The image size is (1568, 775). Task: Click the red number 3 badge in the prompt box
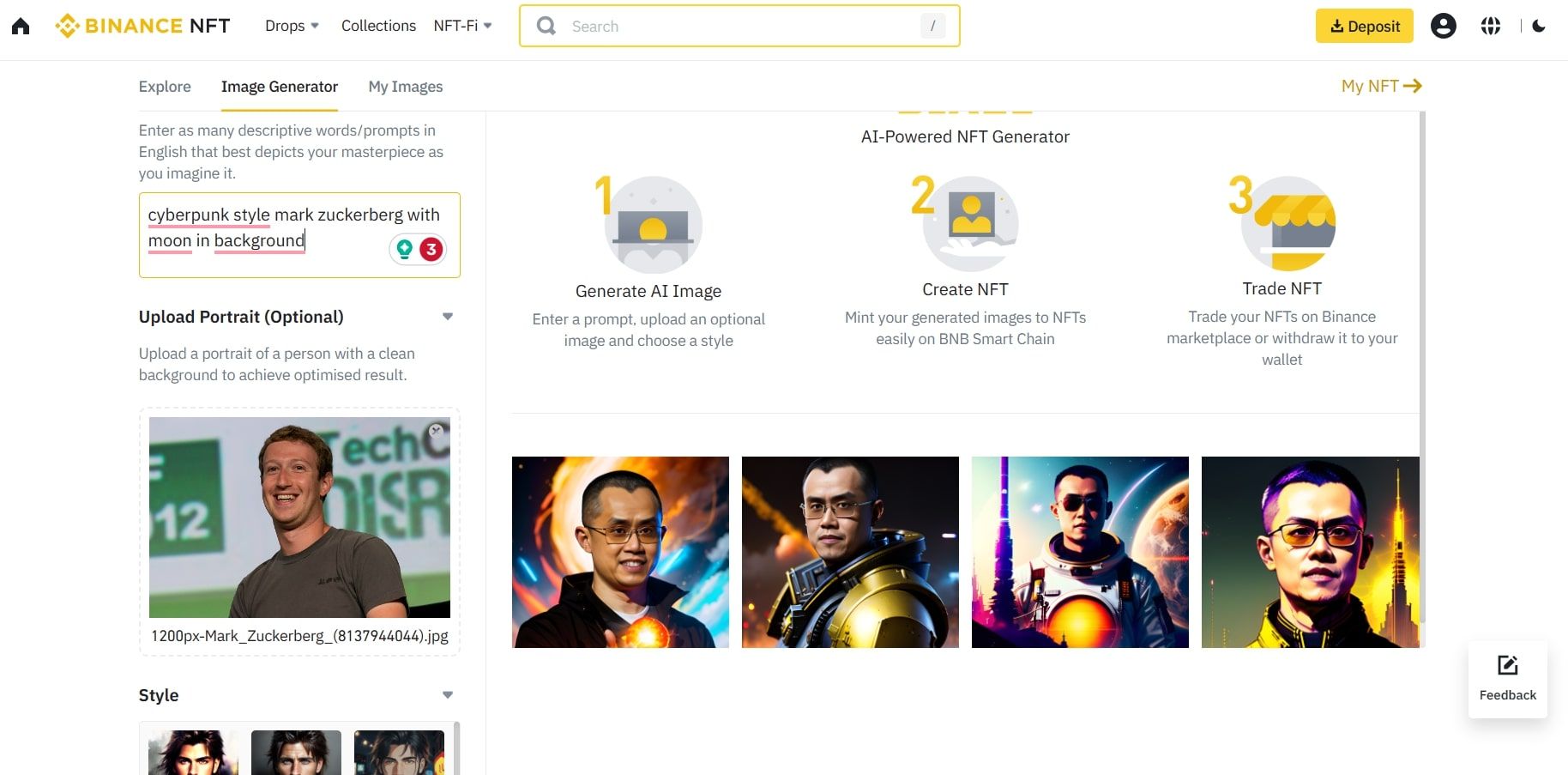[431, 249]
